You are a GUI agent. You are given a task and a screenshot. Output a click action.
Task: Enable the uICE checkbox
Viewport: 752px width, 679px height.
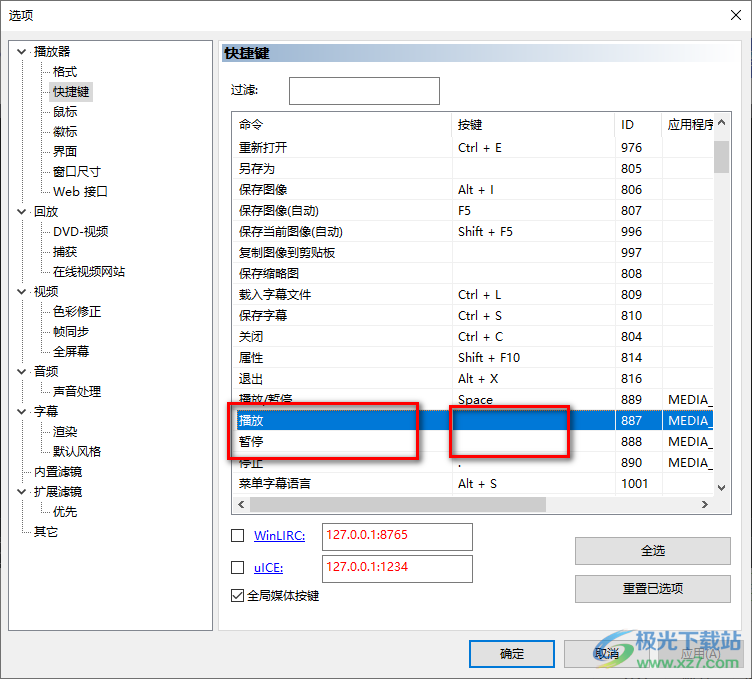coord(238,567)
